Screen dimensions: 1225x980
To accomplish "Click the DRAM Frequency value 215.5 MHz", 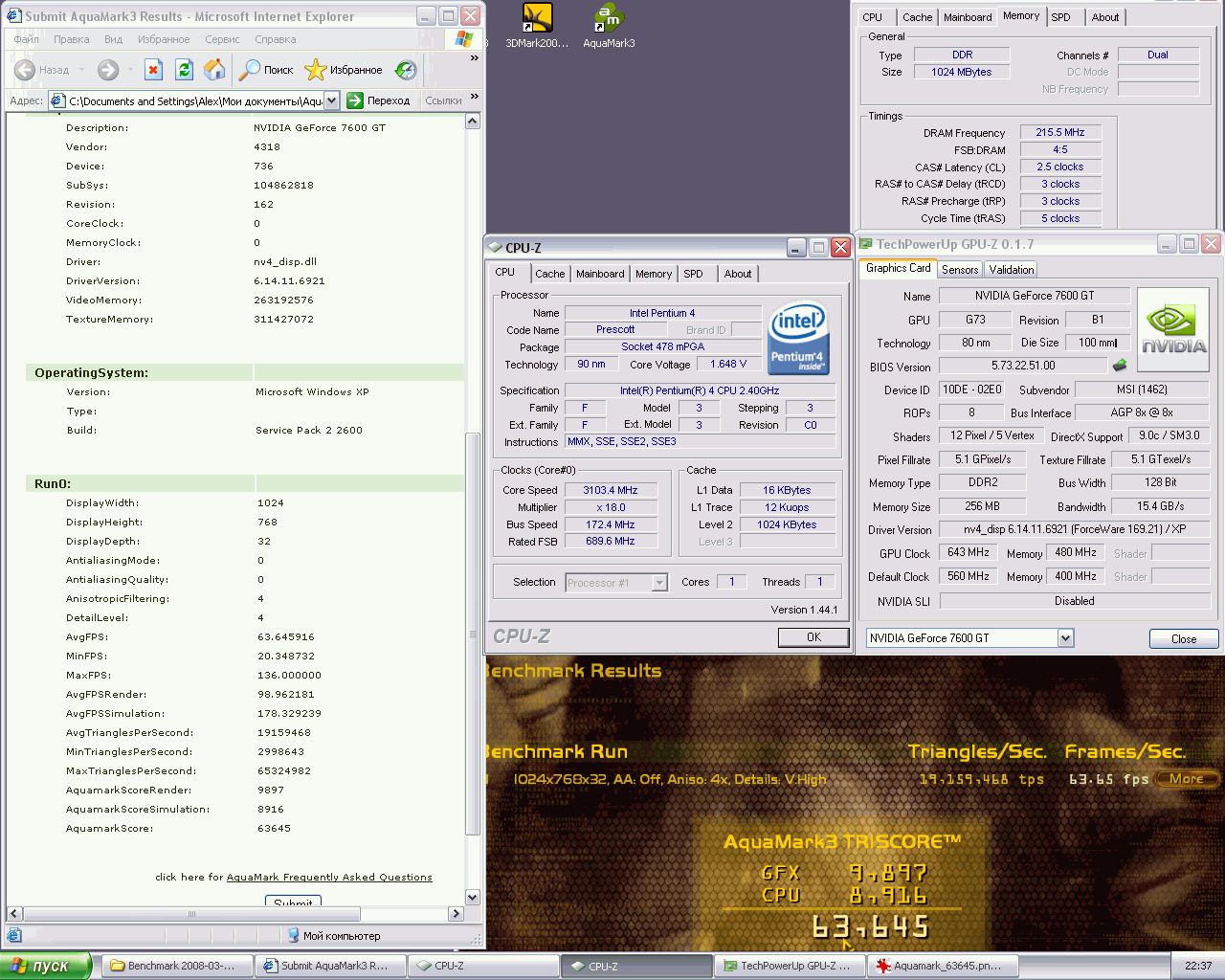I will click(1060, 133).
